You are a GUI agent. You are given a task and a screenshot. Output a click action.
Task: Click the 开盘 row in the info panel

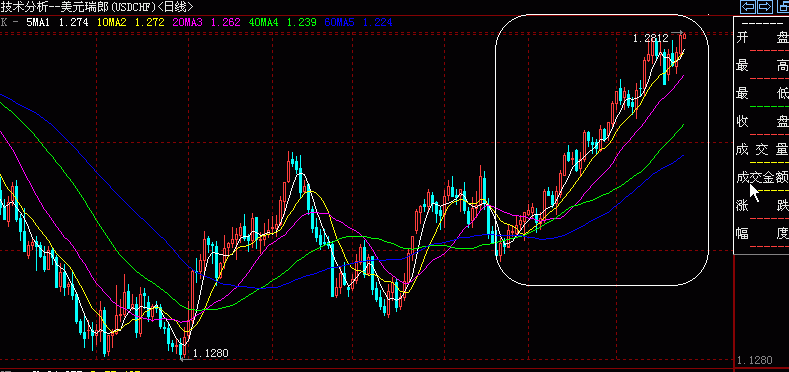pos(762,38)
